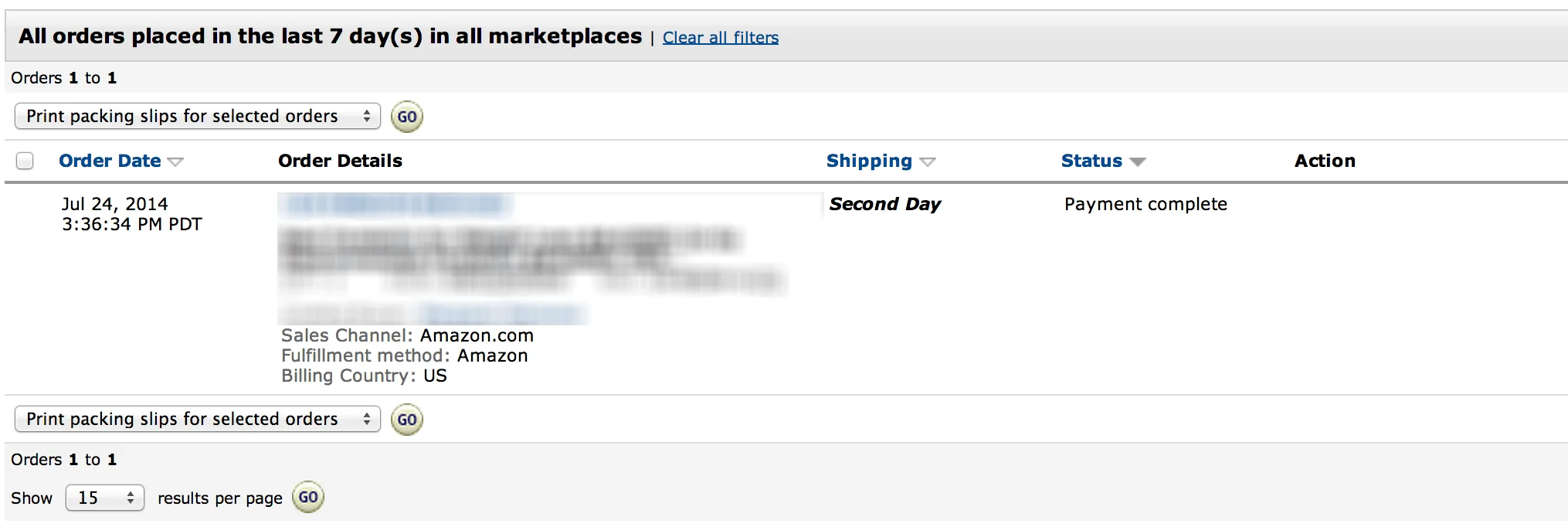Click the bottom packing slips GO button
The width and height of the screenshot is (1568, 527).
[406, 420]
